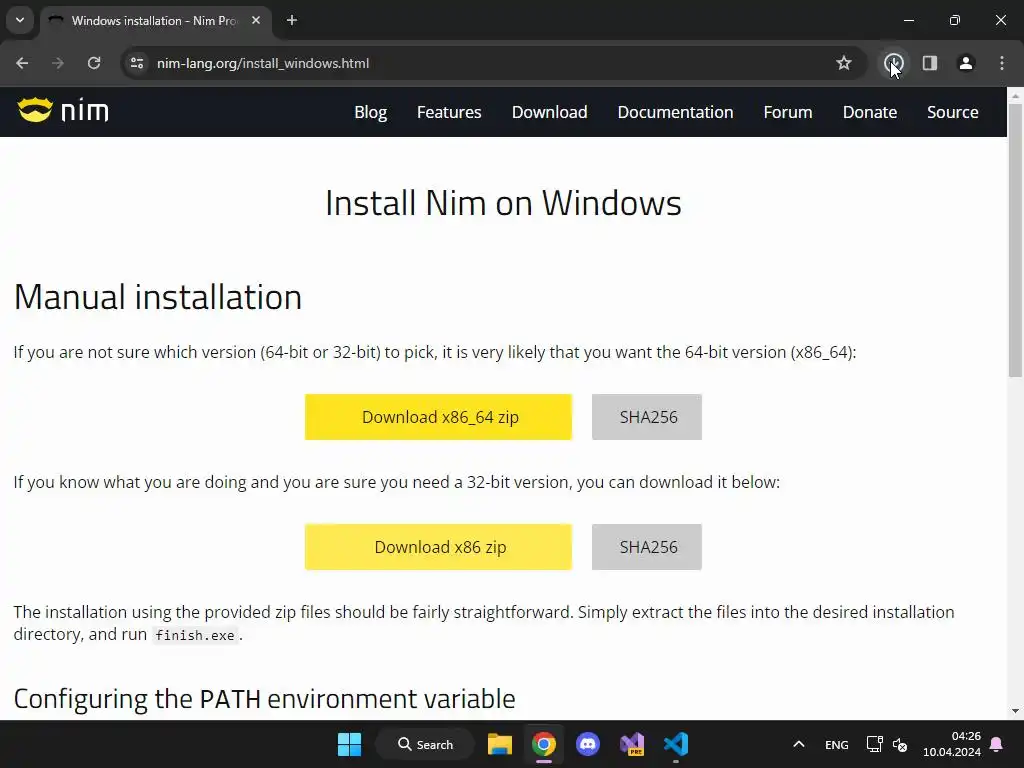The image size is (1024, 768).
Task: Open Visual Studio Code from taskbar
Action: pos(676,744)
